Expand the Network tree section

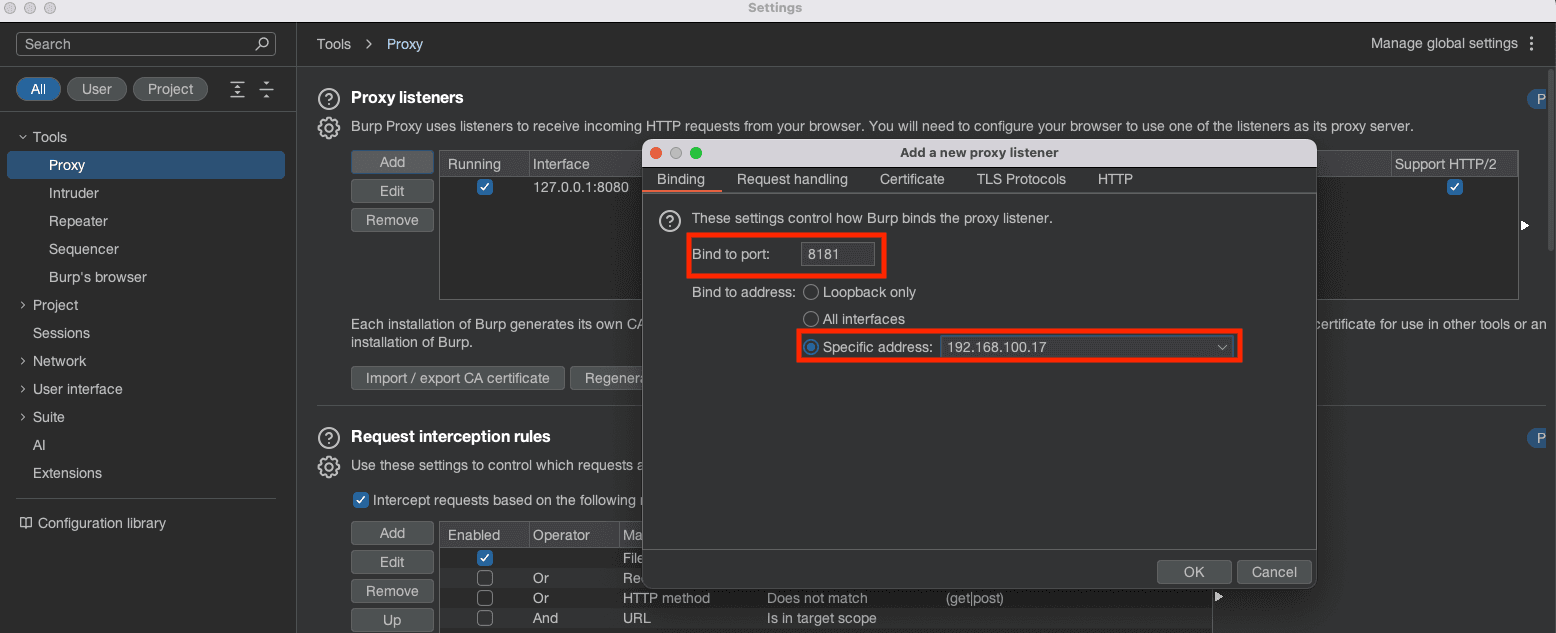[24, 361]
